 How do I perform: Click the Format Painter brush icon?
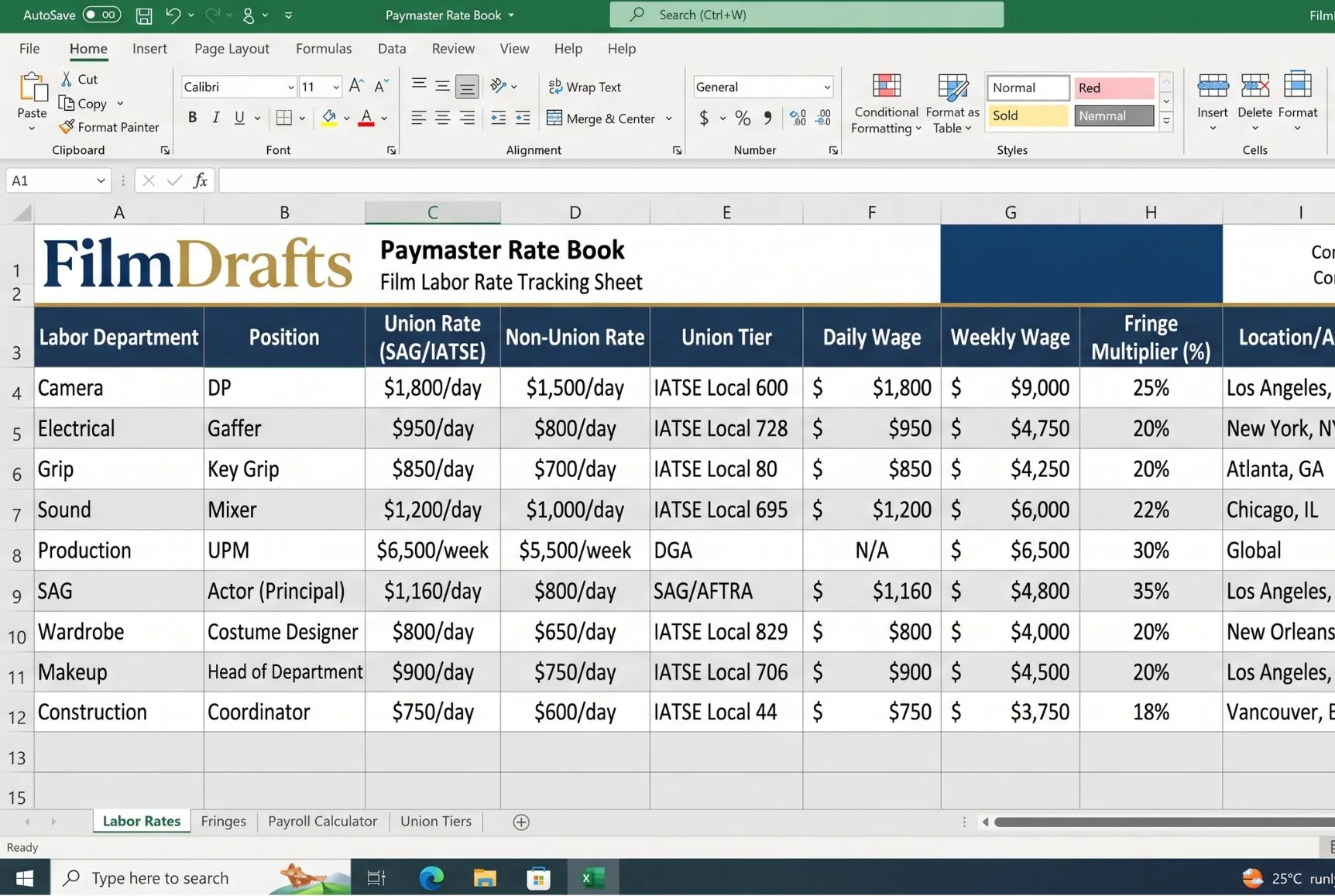coord(67,127)
